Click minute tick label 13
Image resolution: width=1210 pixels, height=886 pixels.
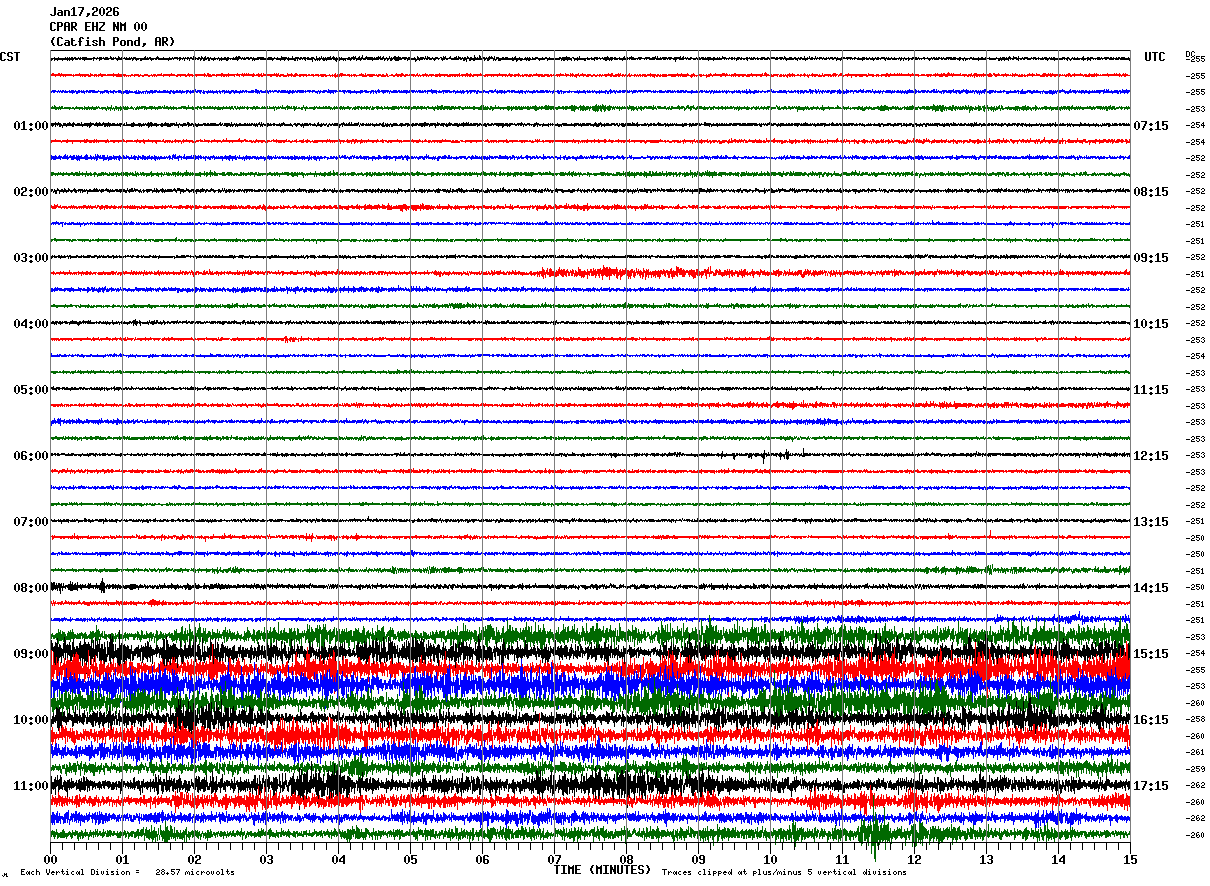[987, 859]
